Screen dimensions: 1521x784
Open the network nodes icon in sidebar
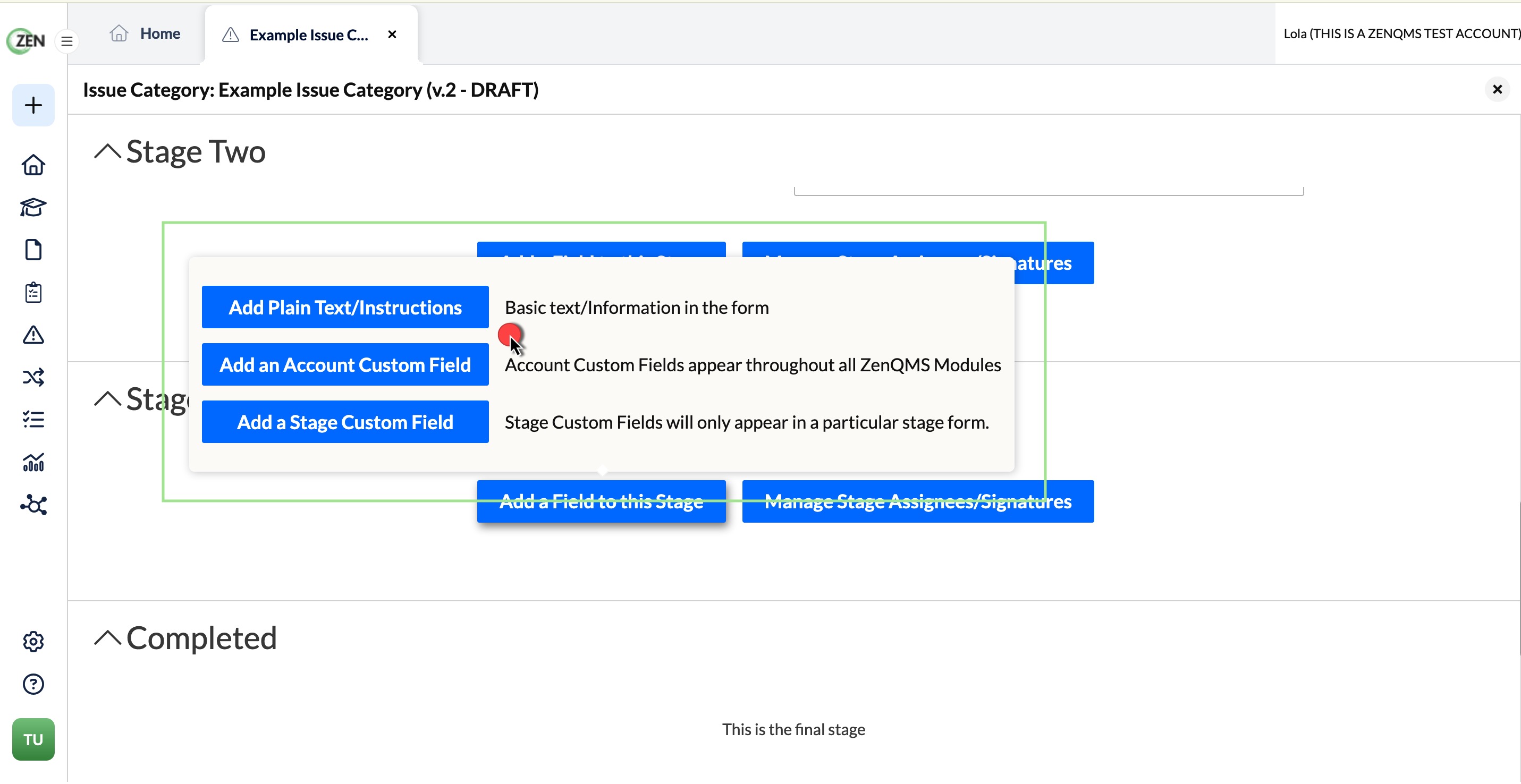pos(33,506)
